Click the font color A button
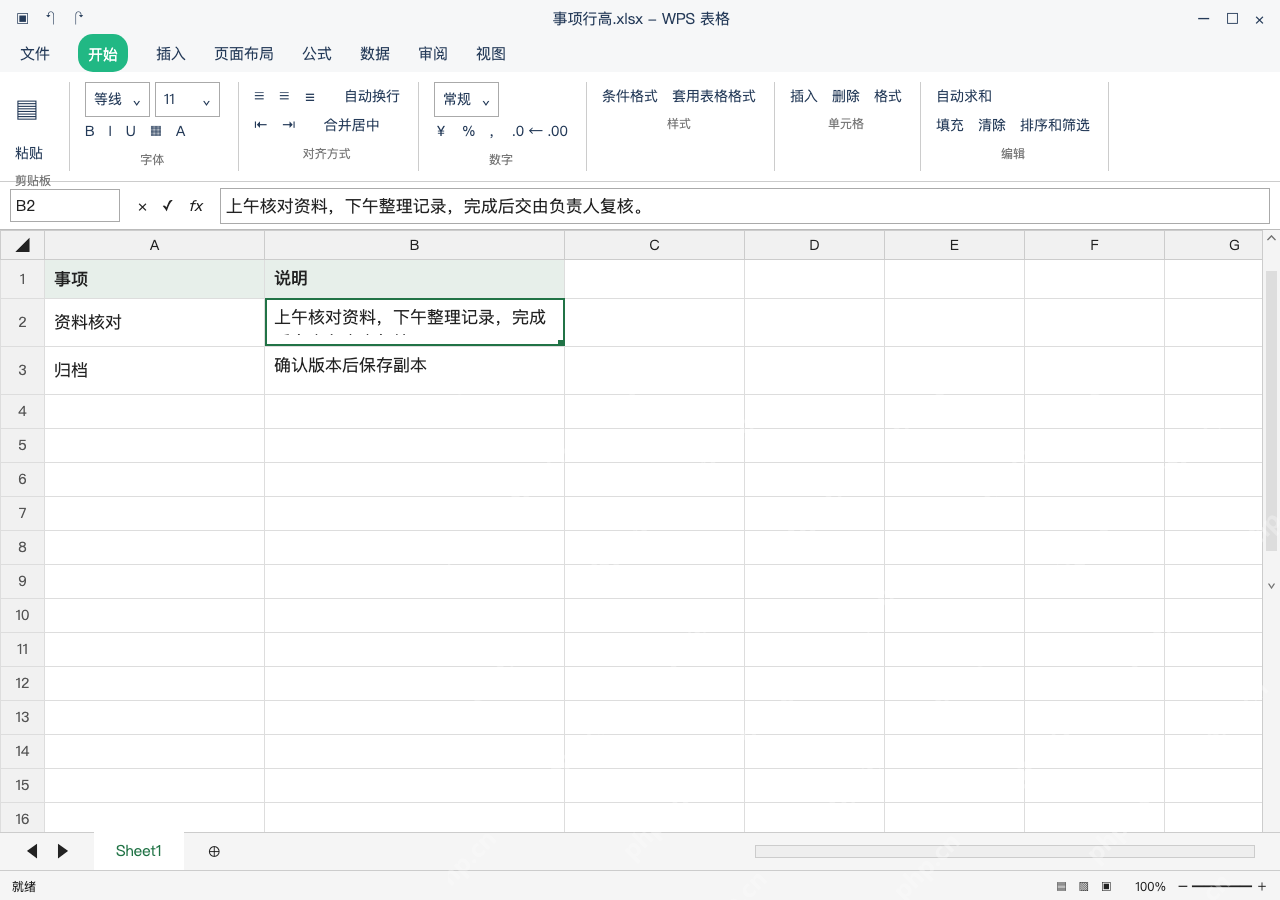Image resolution: width=1280 pixels, height=900 pixels. pyautogui.click(x=181, y=131)
